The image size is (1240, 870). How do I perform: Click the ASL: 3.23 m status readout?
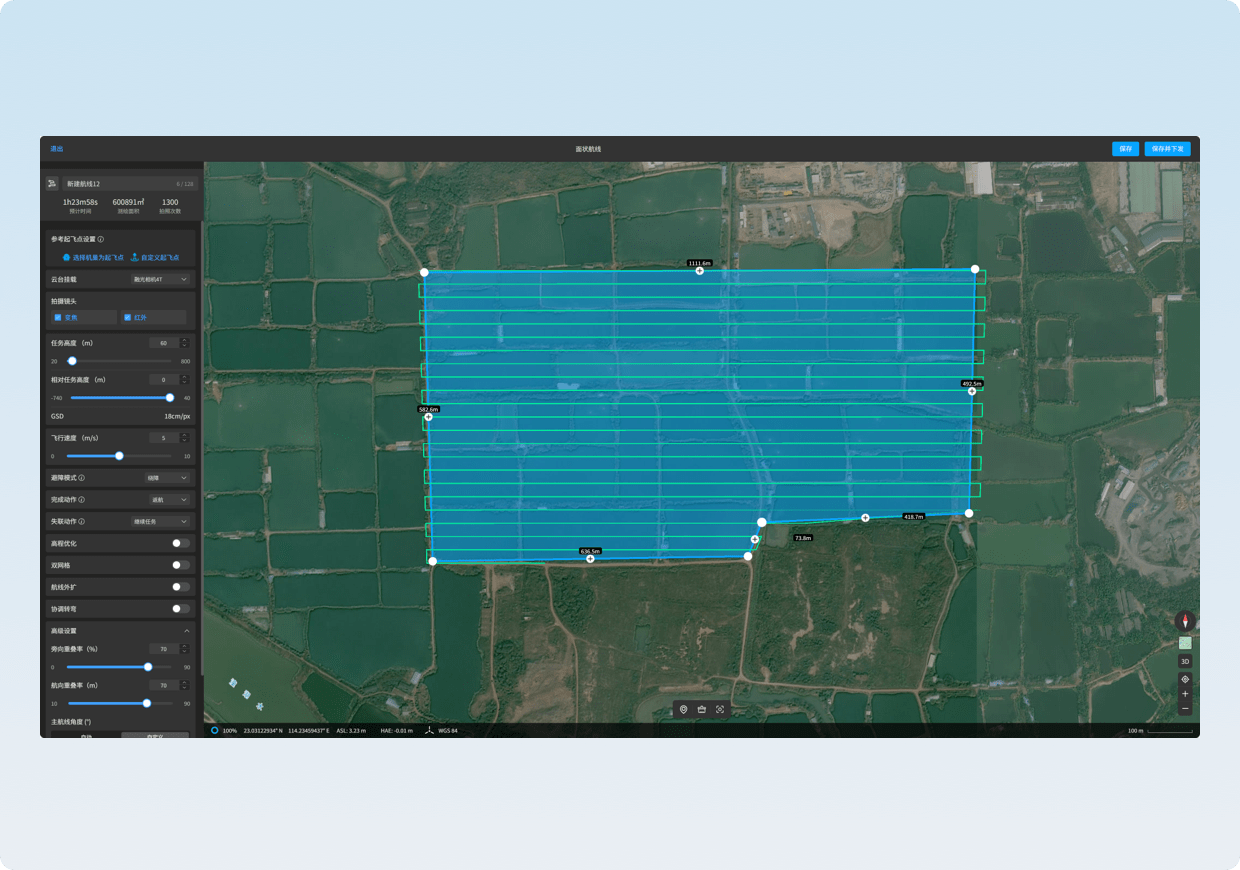pyautogui.click(x=351, y=731)
